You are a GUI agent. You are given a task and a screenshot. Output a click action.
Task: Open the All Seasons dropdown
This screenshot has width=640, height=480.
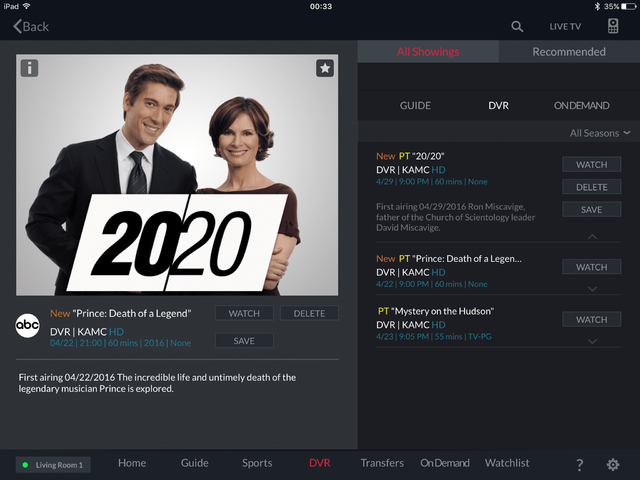coord(600,133)
